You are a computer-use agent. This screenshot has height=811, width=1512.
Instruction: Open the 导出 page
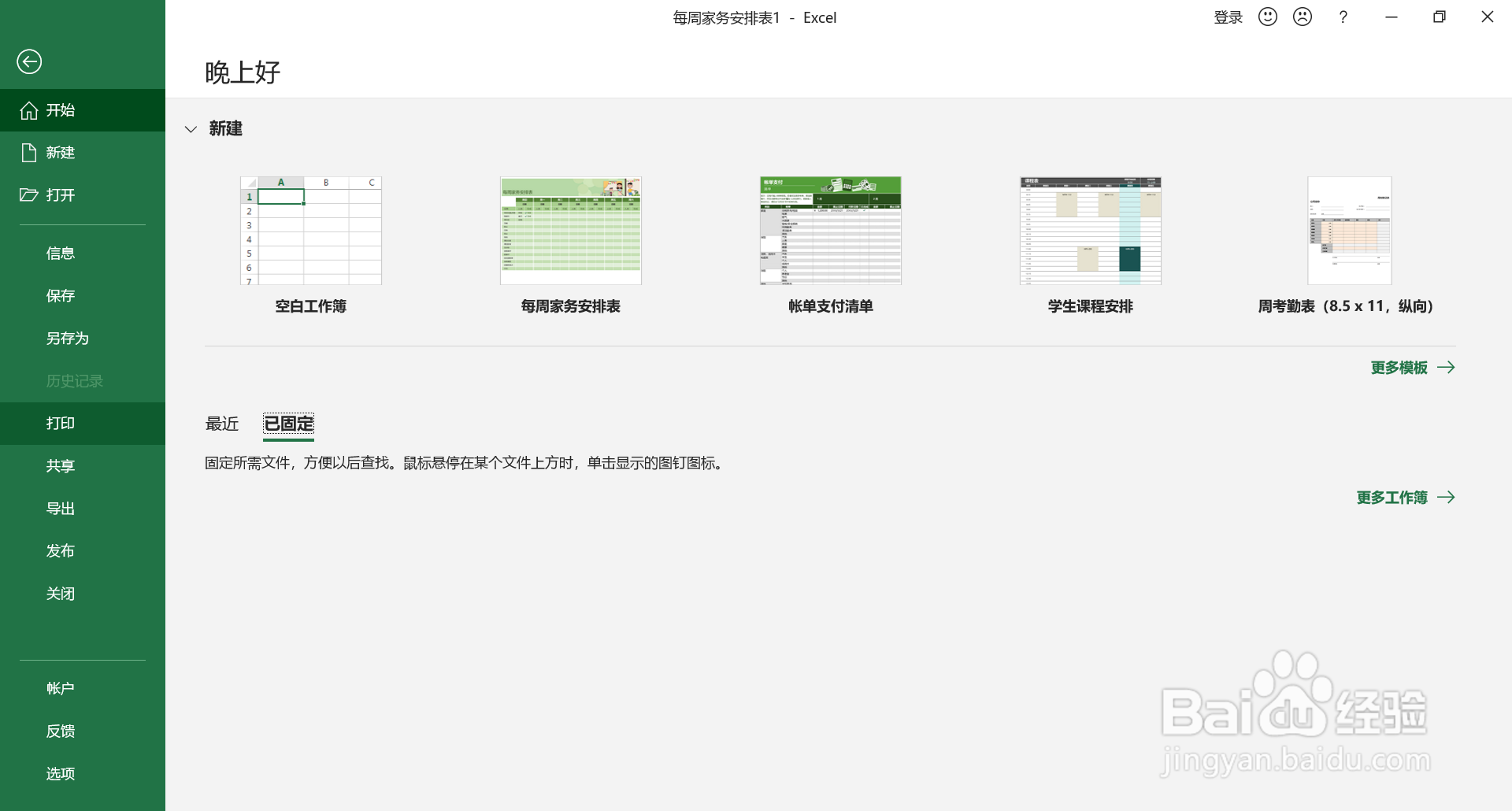point(83,509)
